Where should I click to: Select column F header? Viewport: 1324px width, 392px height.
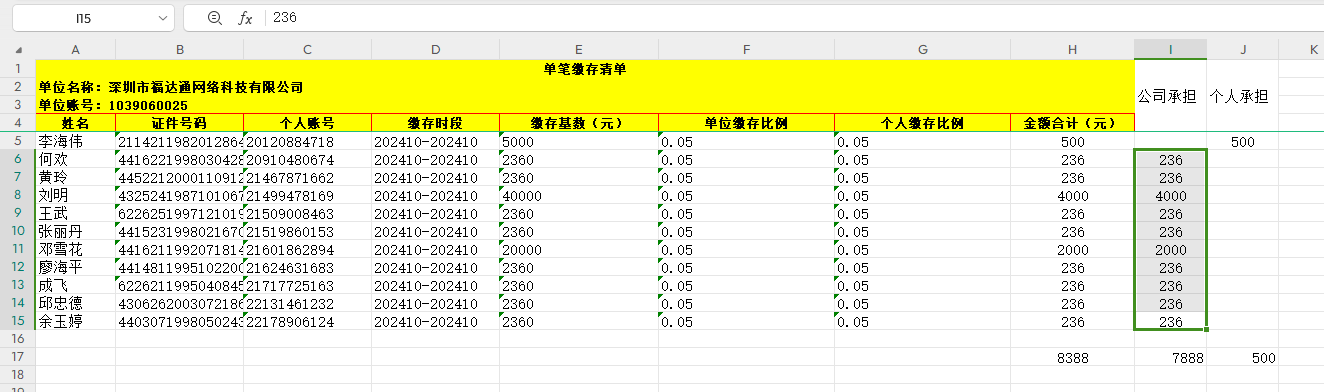[x=746, y=49]
